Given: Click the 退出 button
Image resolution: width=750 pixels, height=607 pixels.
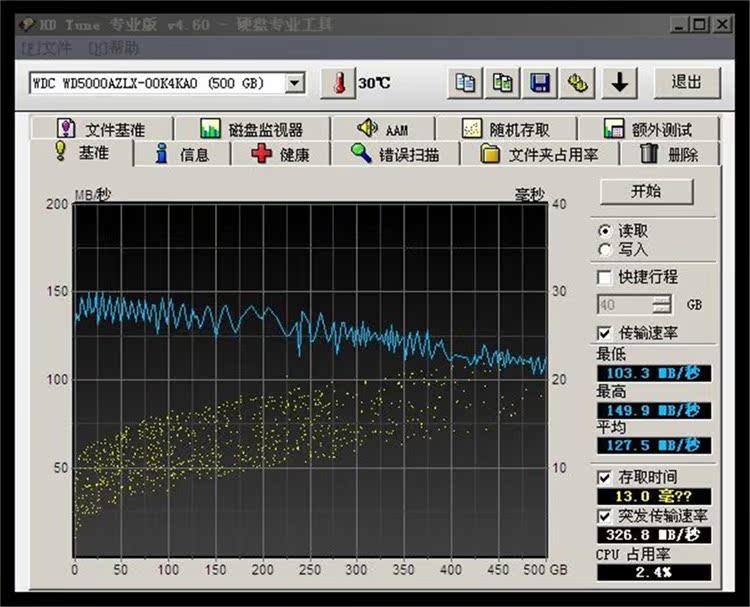Looking at the screenshot, I should point(686,82).
